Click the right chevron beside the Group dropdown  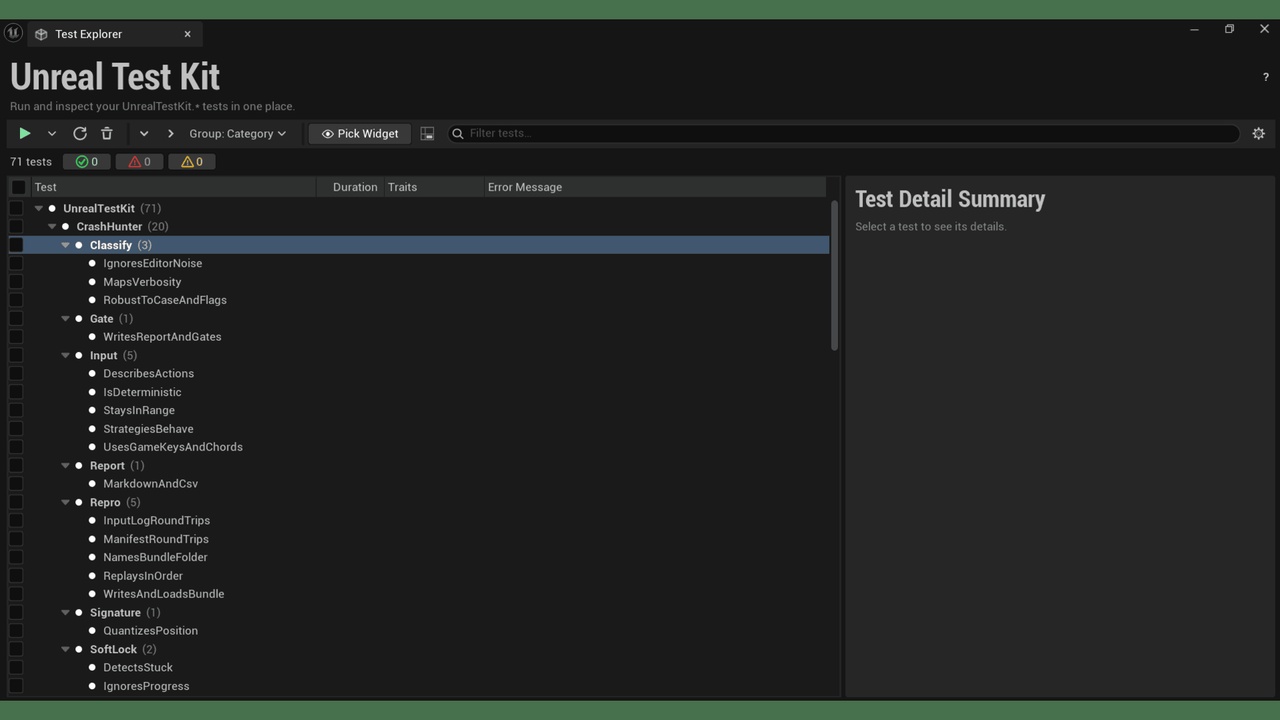[x=171, y=133]
